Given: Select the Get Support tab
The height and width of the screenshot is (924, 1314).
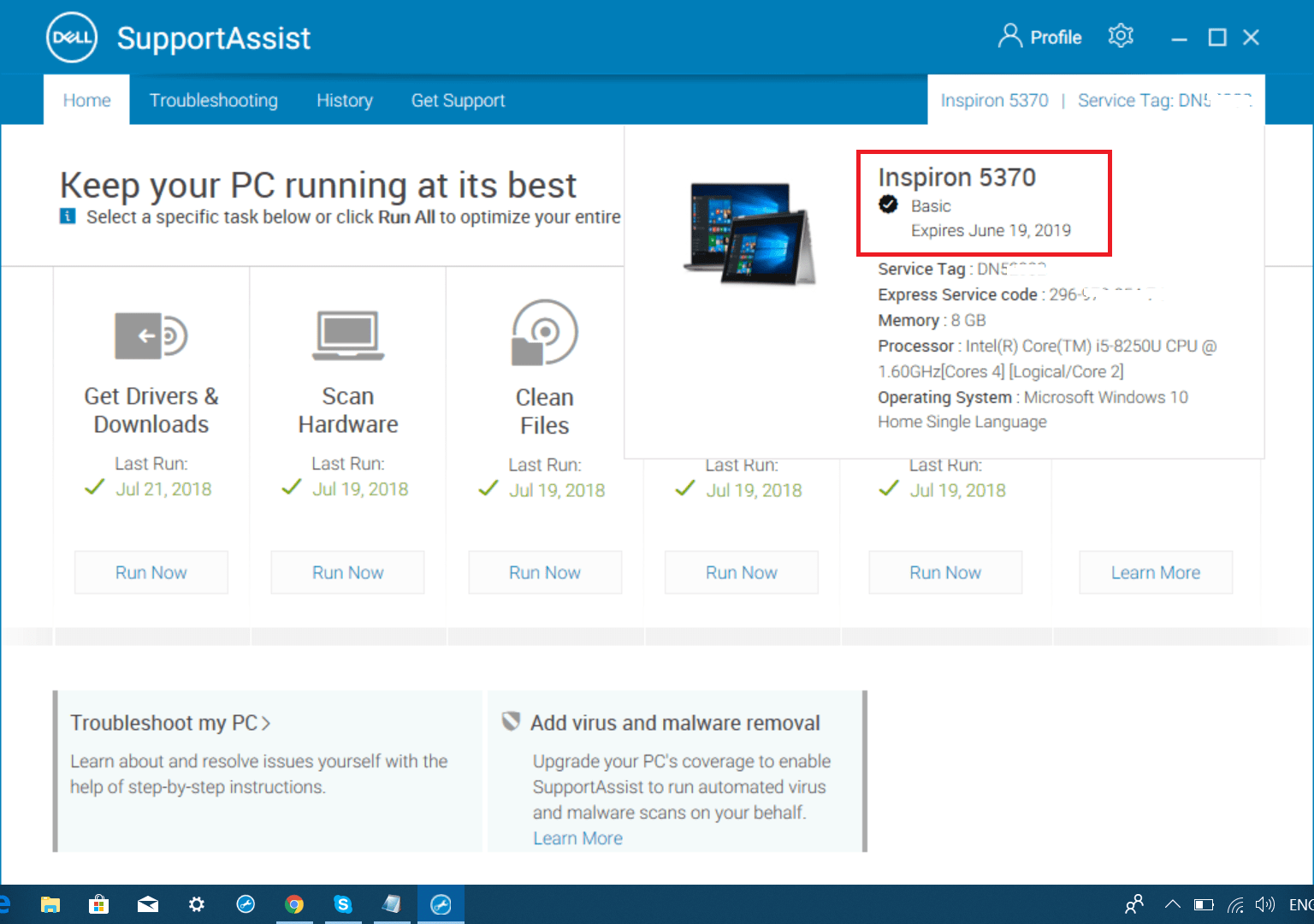Looking at the screenshot, I should [x=458, y=100].
